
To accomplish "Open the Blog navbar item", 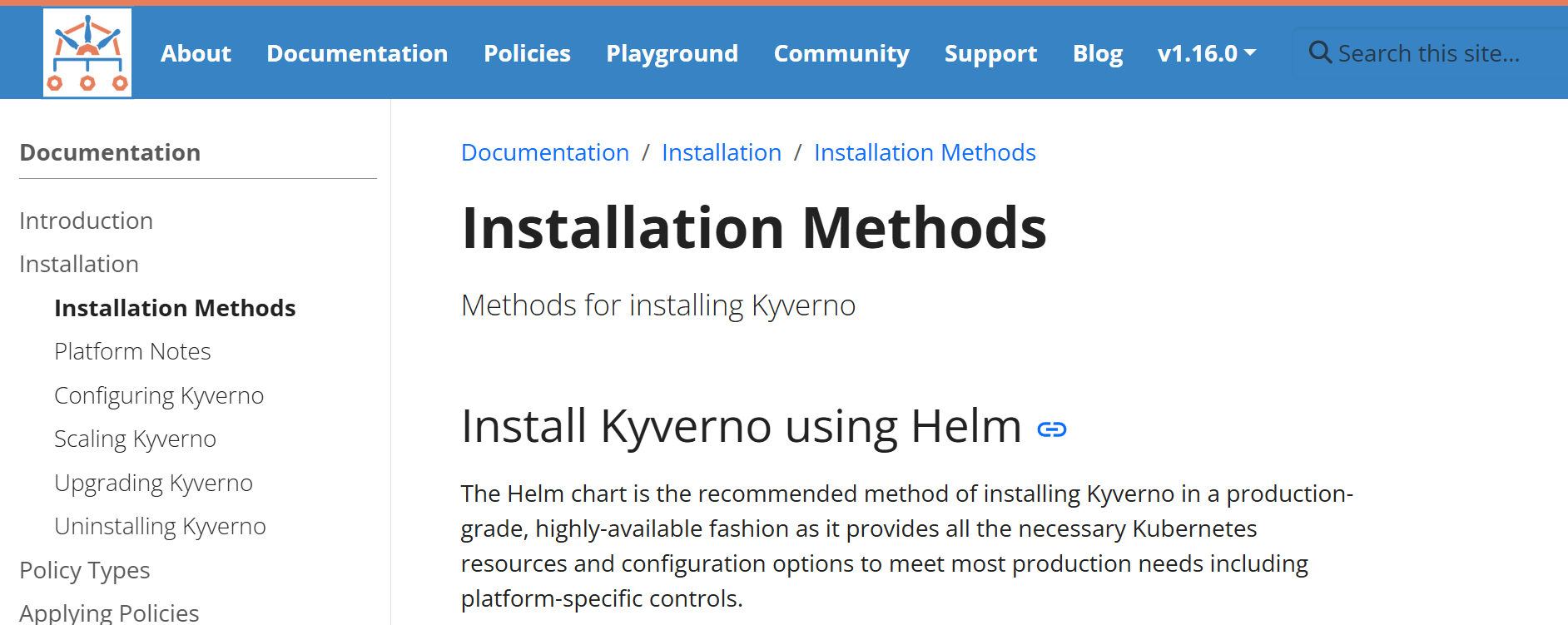I will coord(1098,53).
